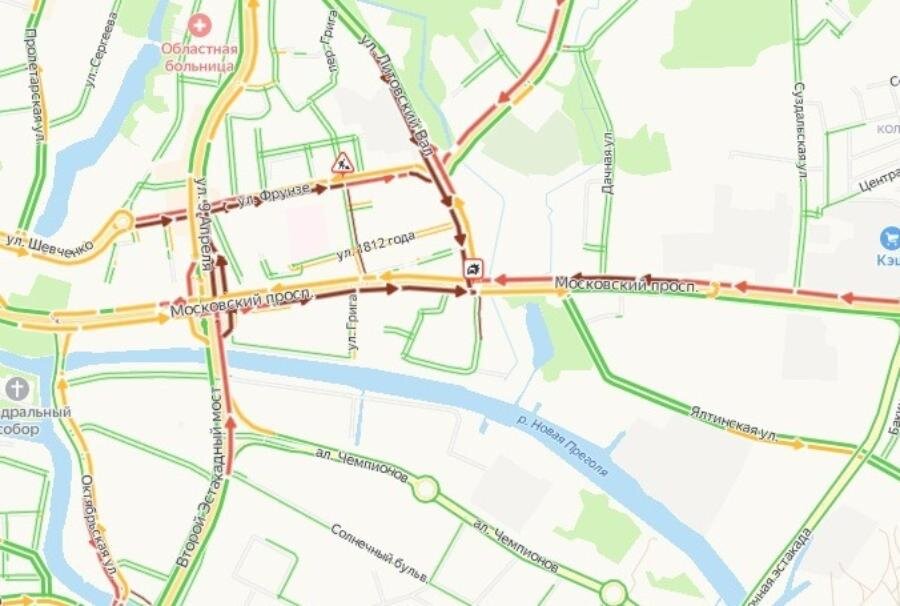Click the ул. Фрунзе street label
Image resolution: width=900 pixels, height=606 pixels.
click(274, 195)
